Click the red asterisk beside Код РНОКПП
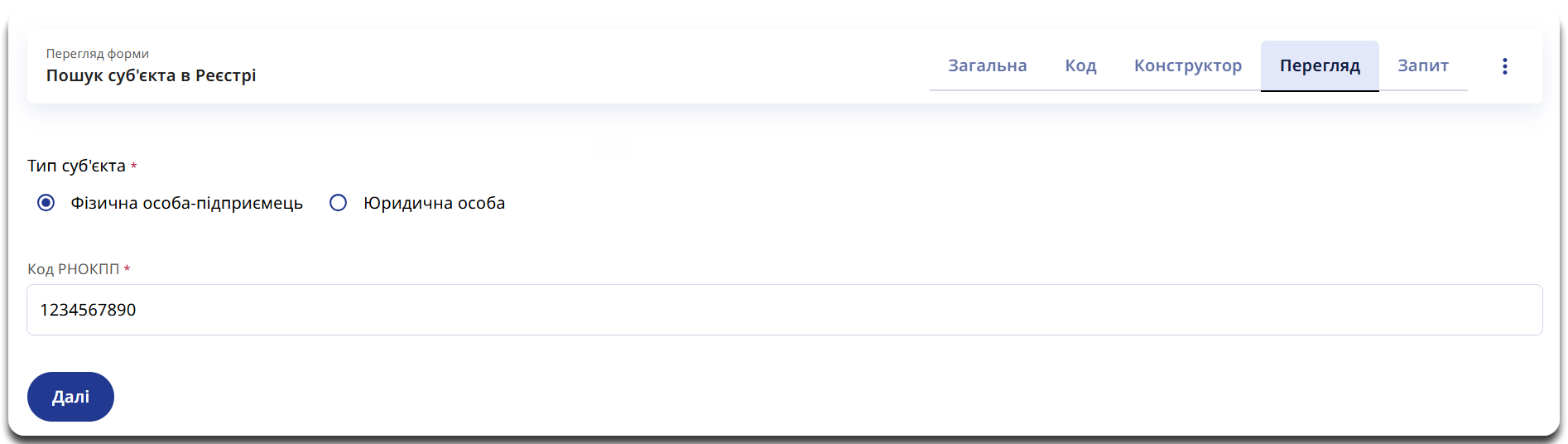 (127, 269)
